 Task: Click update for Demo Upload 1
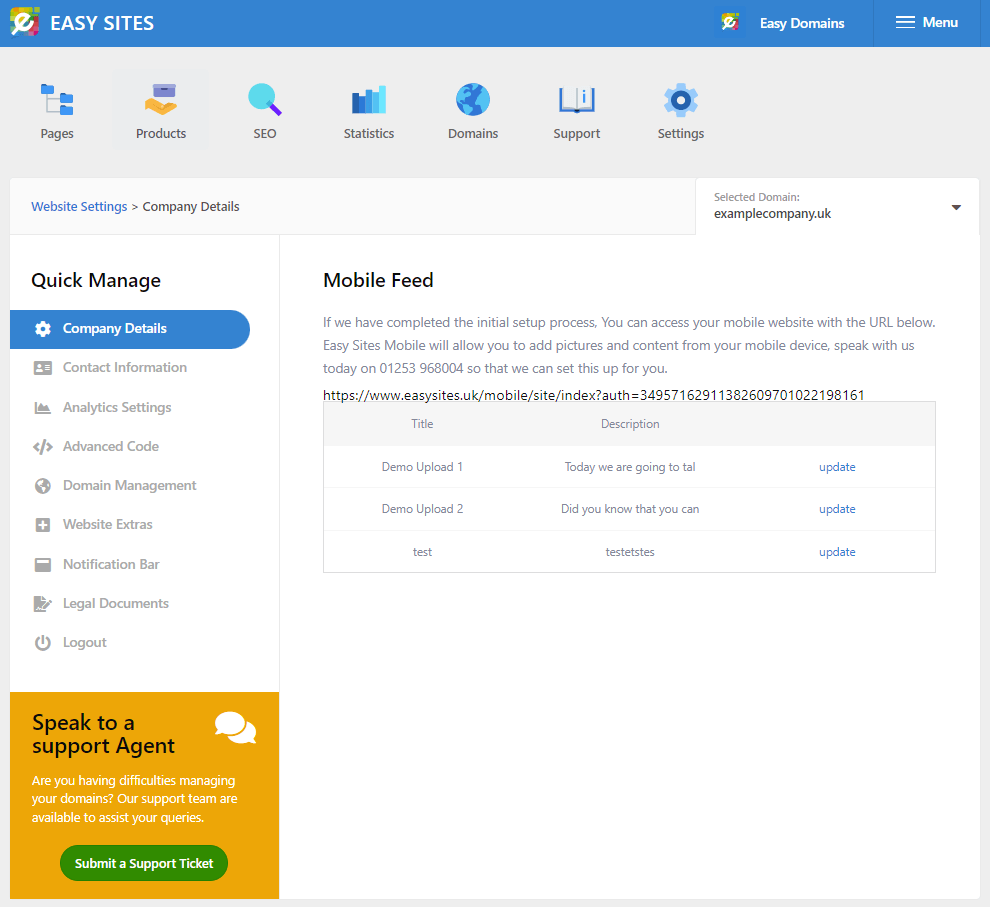pos(837,467)
